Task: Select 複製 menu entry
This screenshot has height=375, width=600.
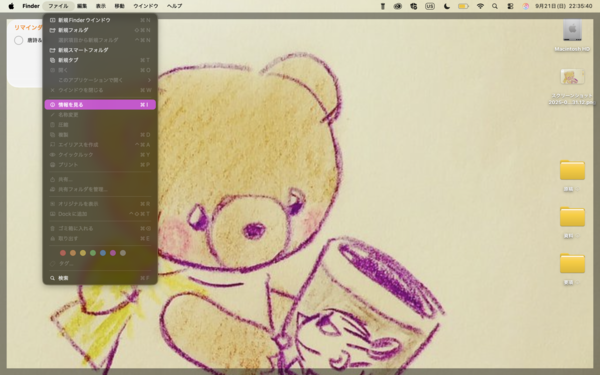Action: (x=100, y=135)
